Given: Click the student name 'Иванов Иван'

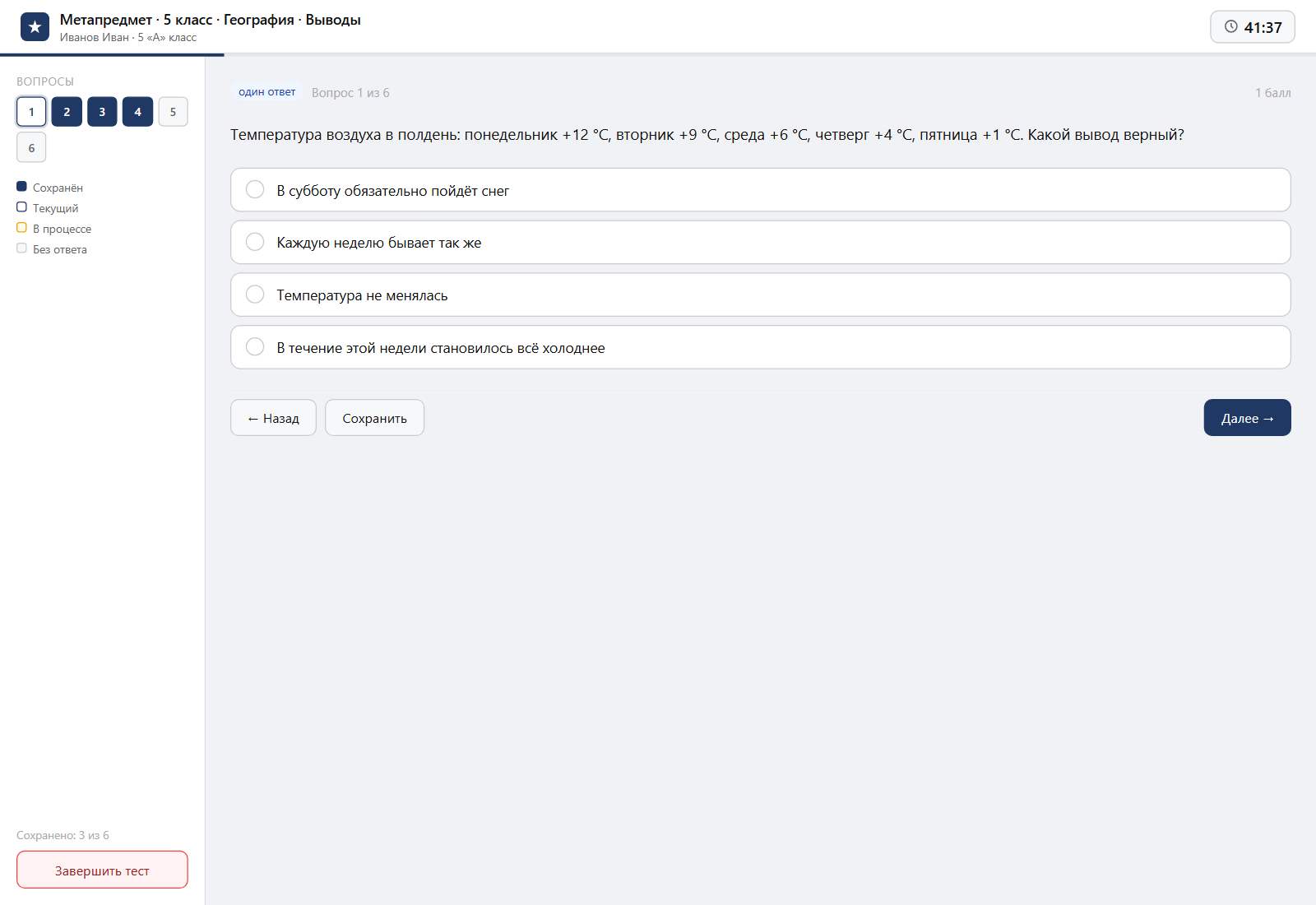Looking at the screenshot, I should [94, 38].
